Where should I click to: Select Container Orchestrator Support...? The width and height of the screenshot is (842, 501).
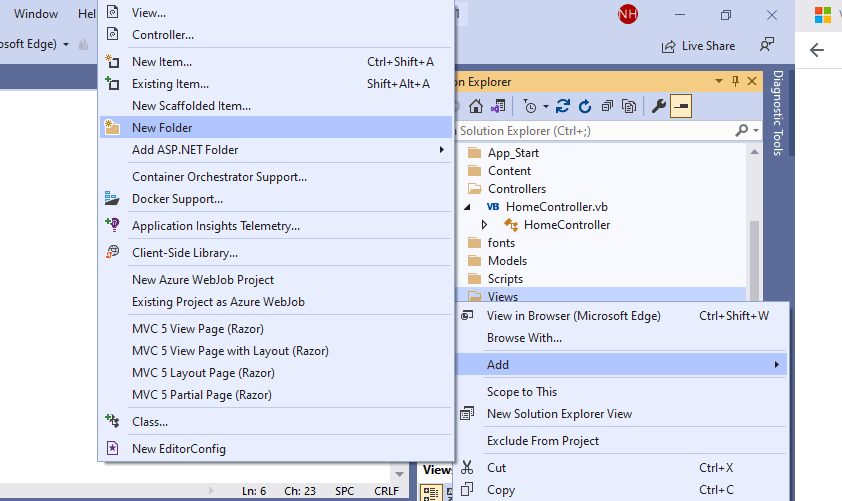coord(275,177)
